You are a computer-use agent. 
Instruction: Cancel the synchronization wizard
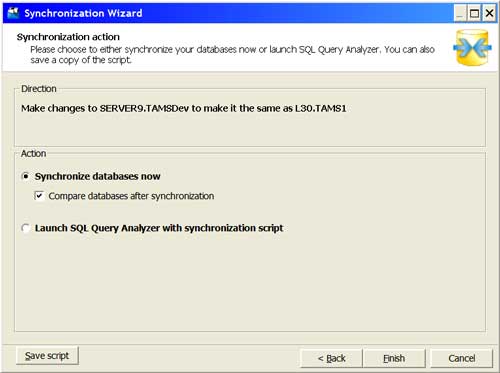(x=462, y=358)
